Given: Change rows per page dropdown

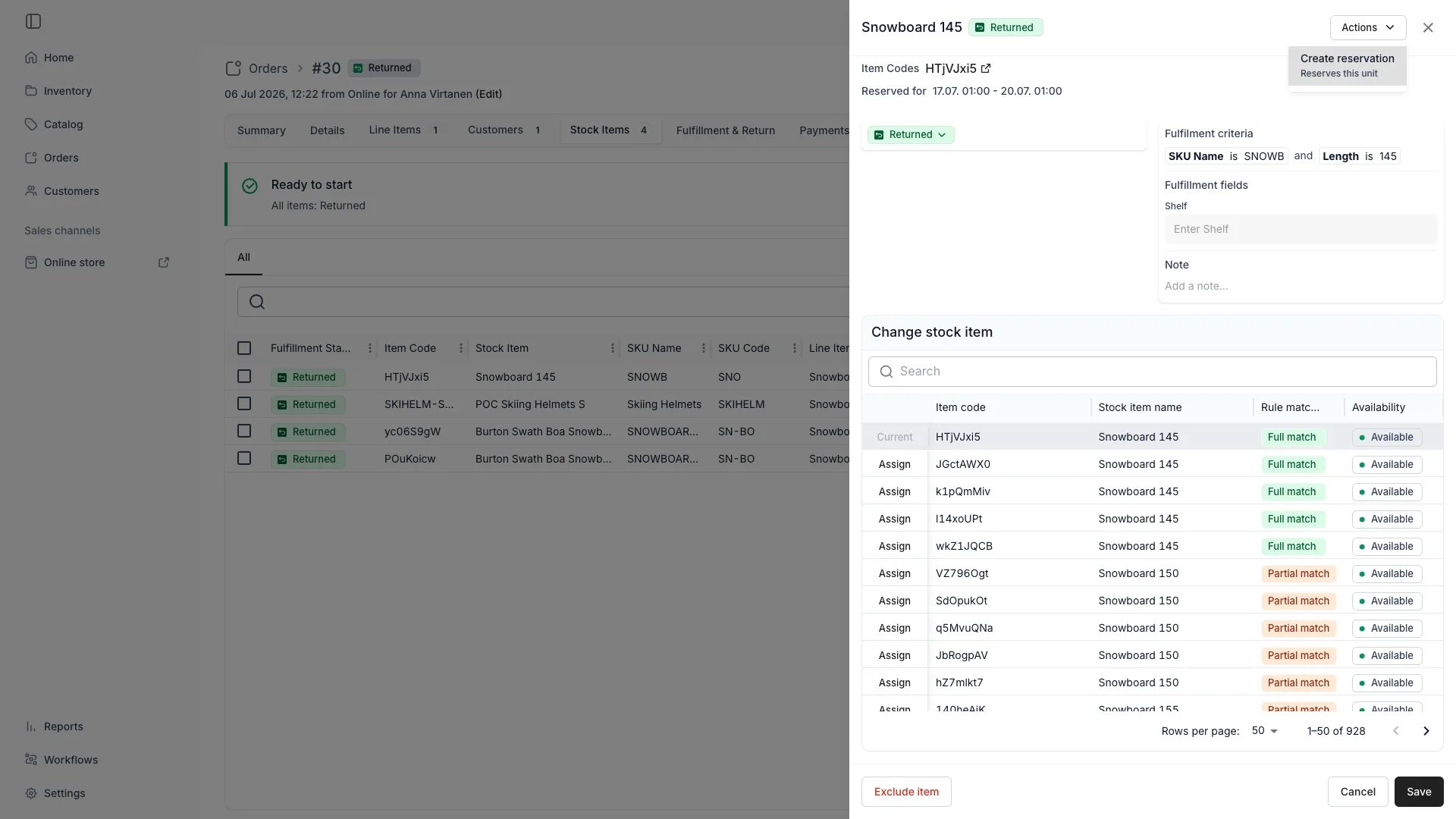Looking at the screenshot, I should click(x=1265, y=731).
